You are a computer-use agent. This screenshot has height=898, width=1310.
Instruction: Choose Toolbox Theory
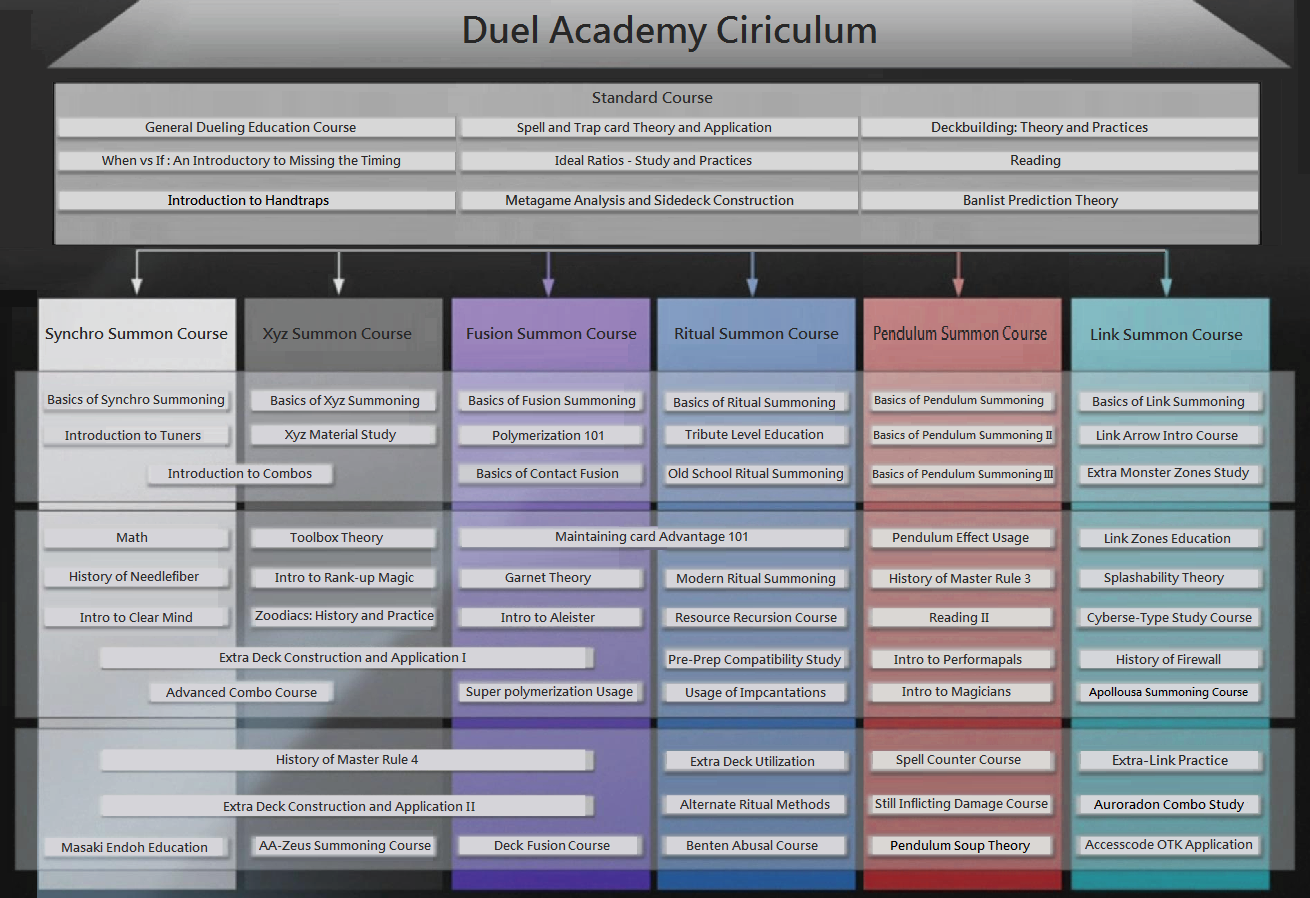[344, 537]
